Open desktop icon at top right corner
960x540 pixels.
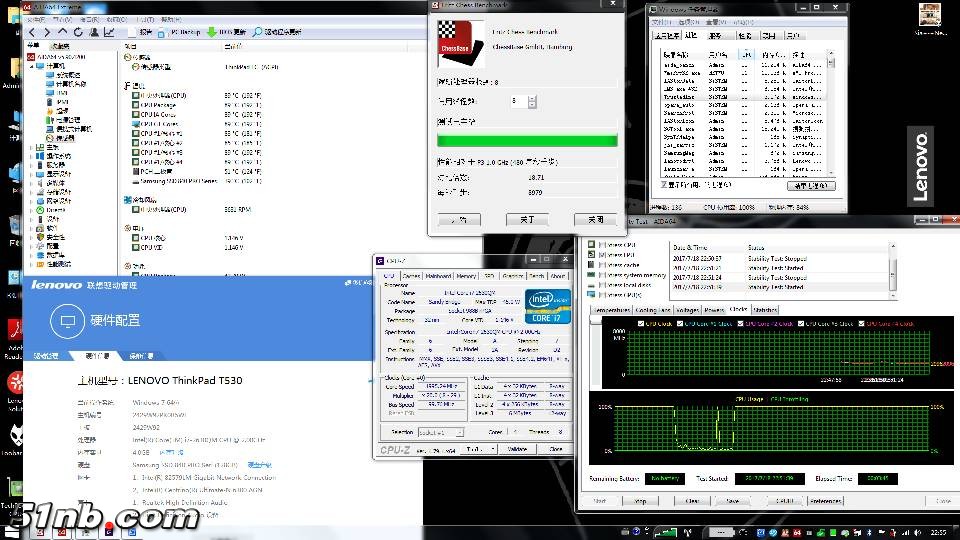point(929,19)
